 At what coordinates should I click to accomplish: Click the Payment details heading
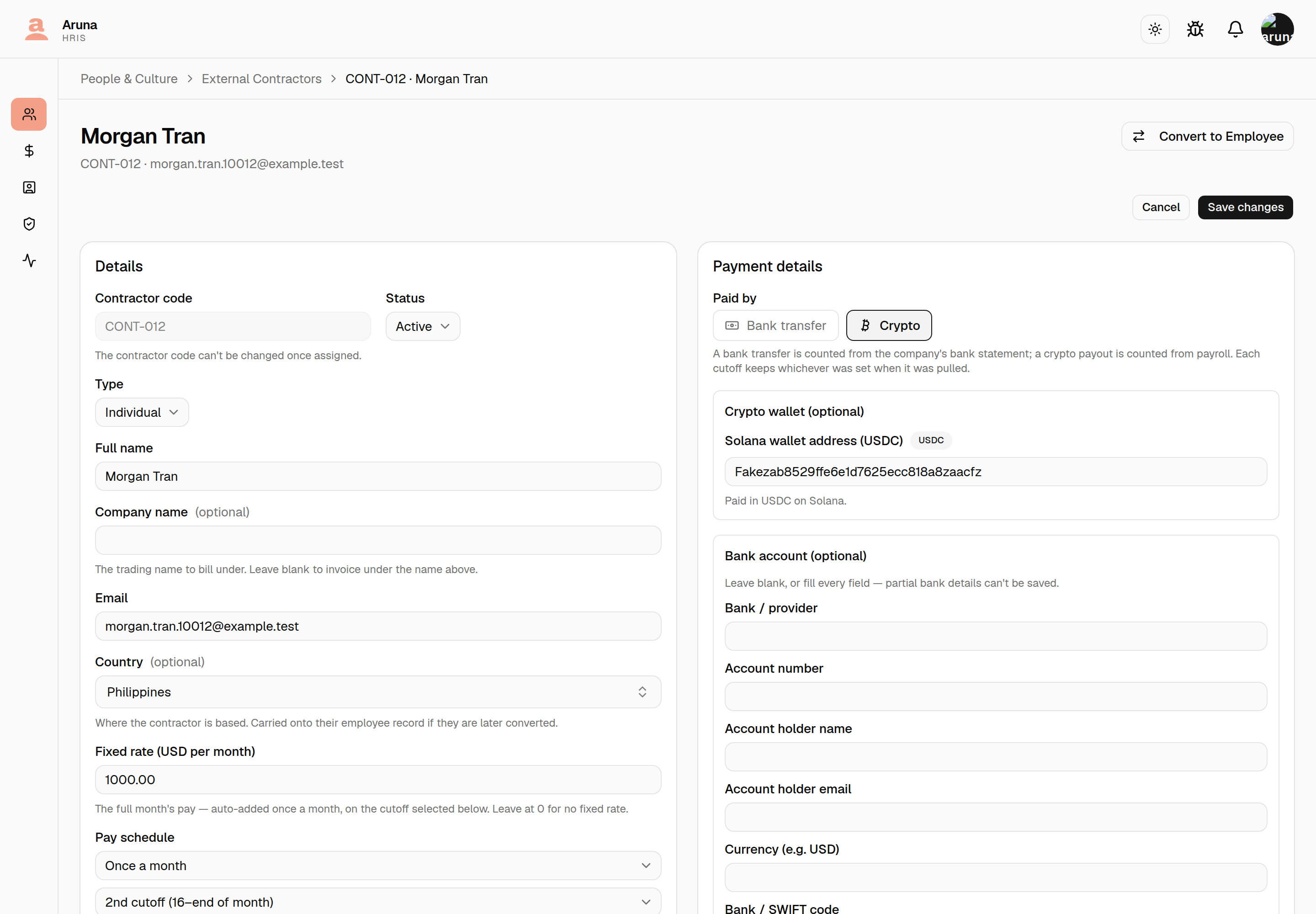[x=767, y=266]
